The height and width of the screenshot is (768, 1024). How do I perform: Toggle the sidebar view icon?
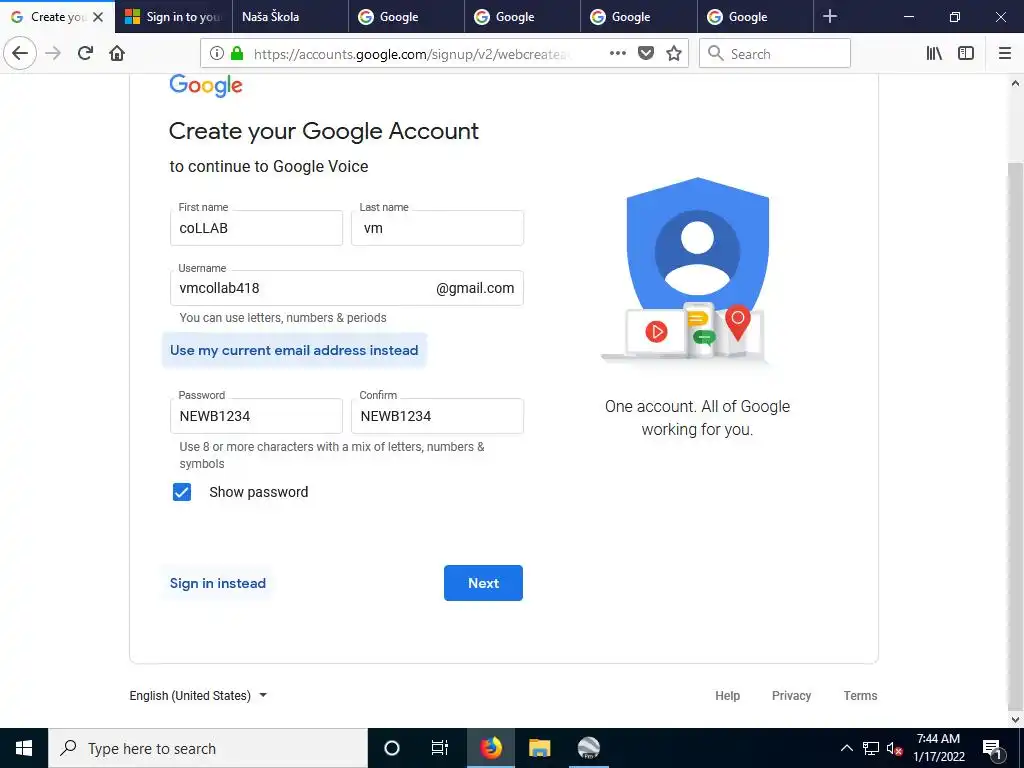[x=966, y=54]
